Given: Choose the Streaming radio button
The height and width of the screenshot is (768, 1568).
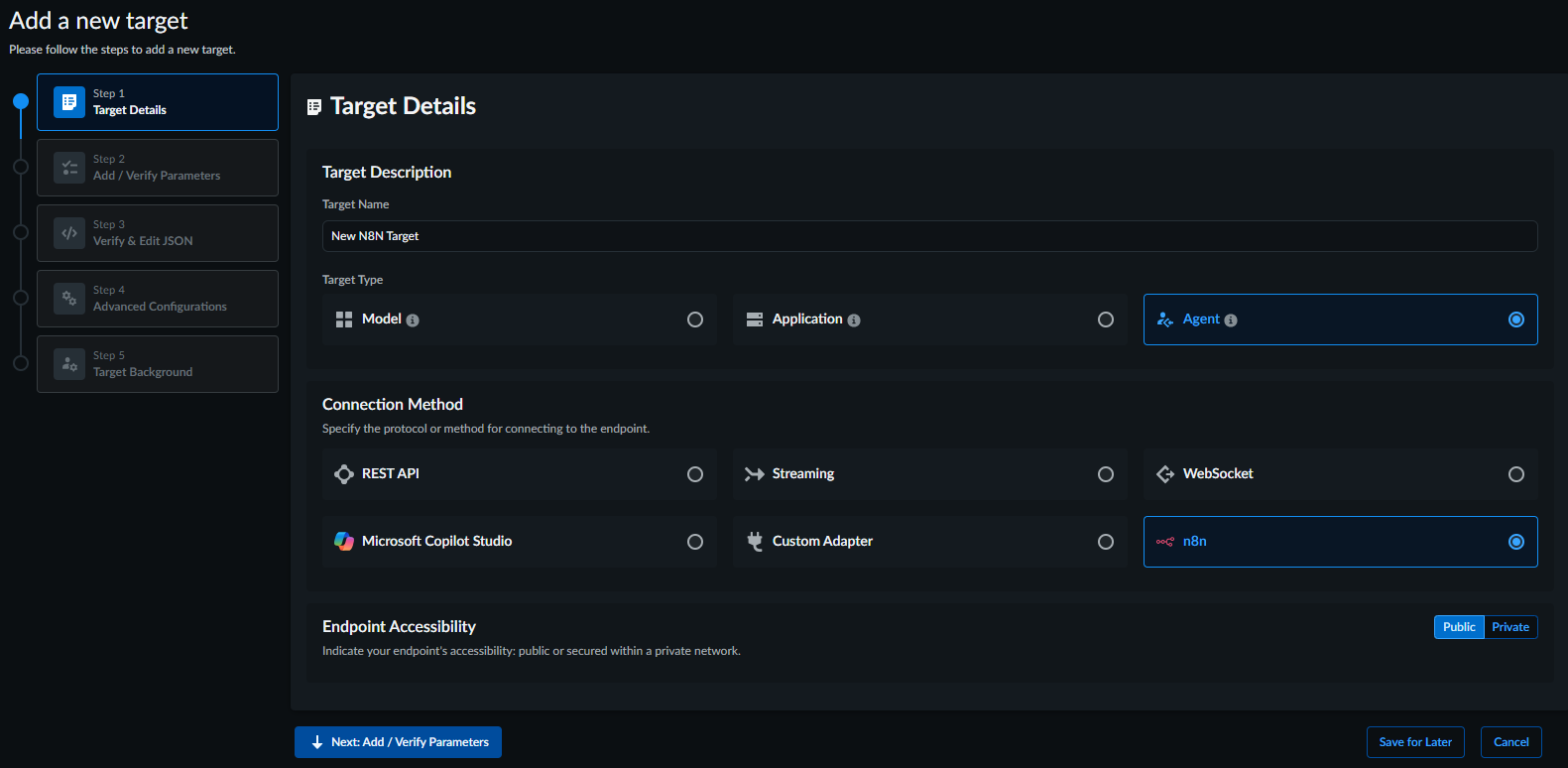Looking at the screenshot, I should 1106,474.
